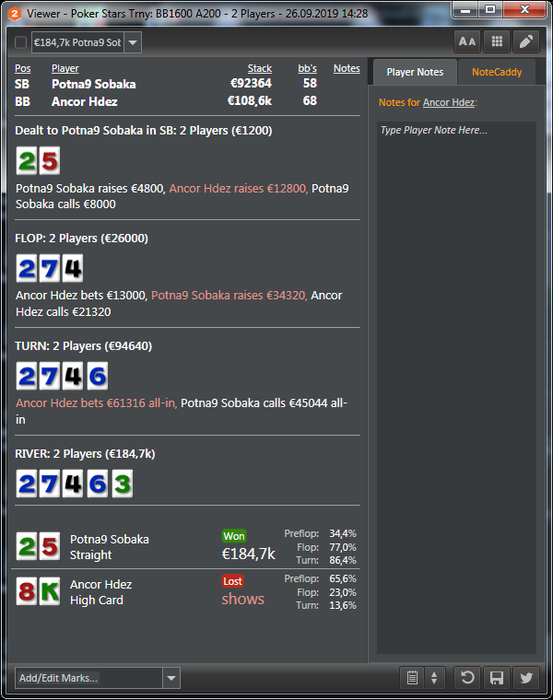Click the font size AA icon
This screenshot has width=553, height=700.
[467, 42]
